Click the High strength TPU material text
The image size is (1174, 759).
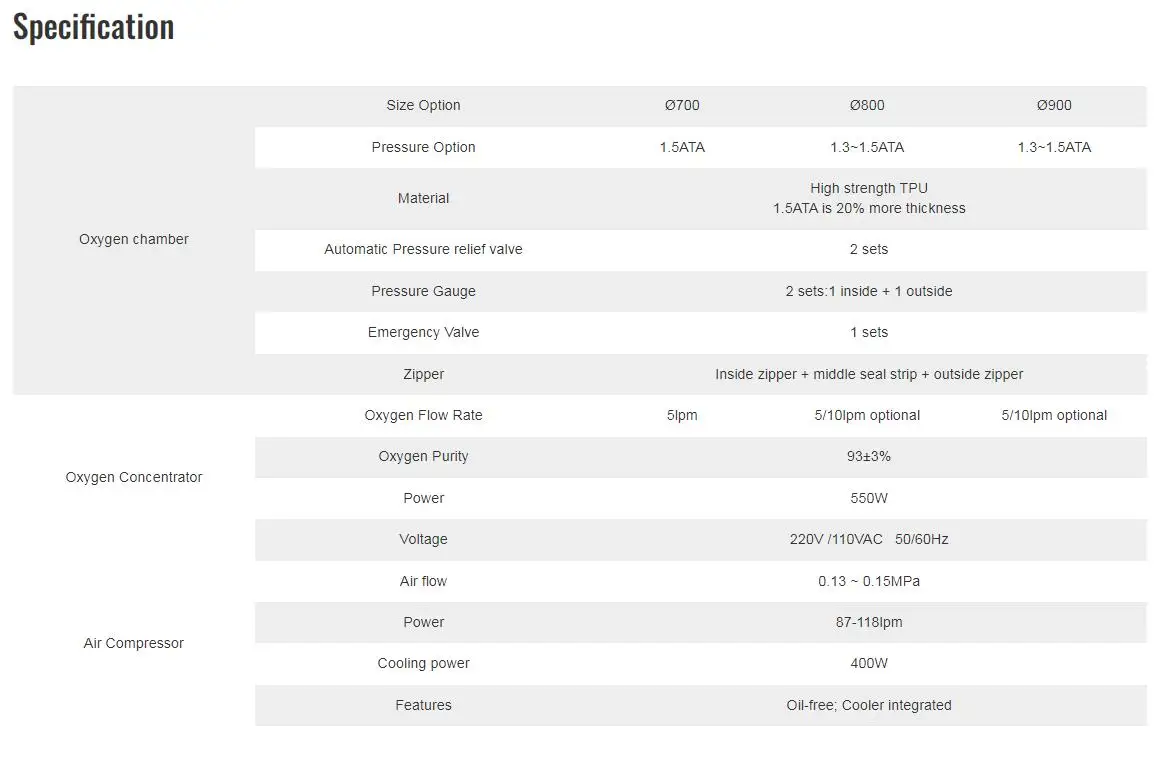click(x=868, y=188)
